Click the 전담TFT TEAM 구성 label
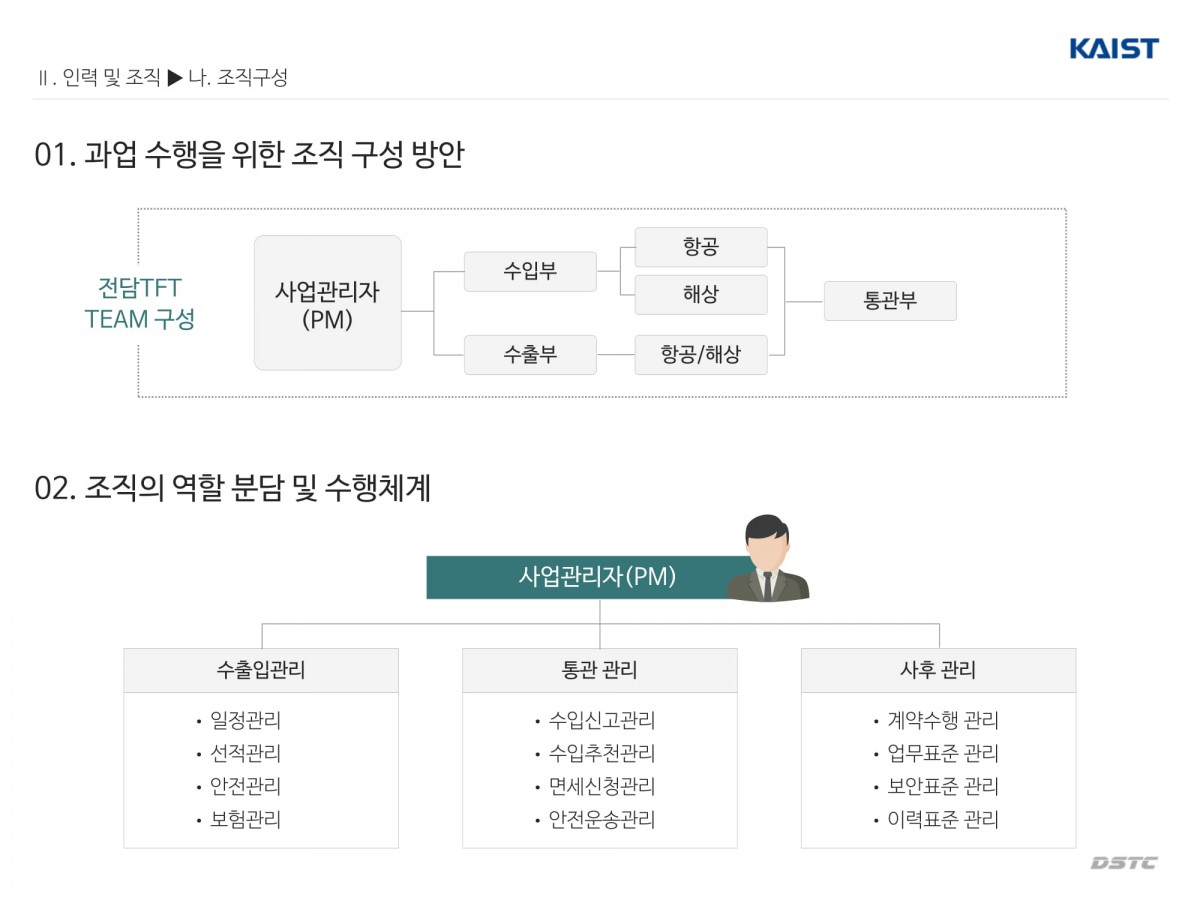The width and height of the screenshot is (1200, 900). [140, 303]
